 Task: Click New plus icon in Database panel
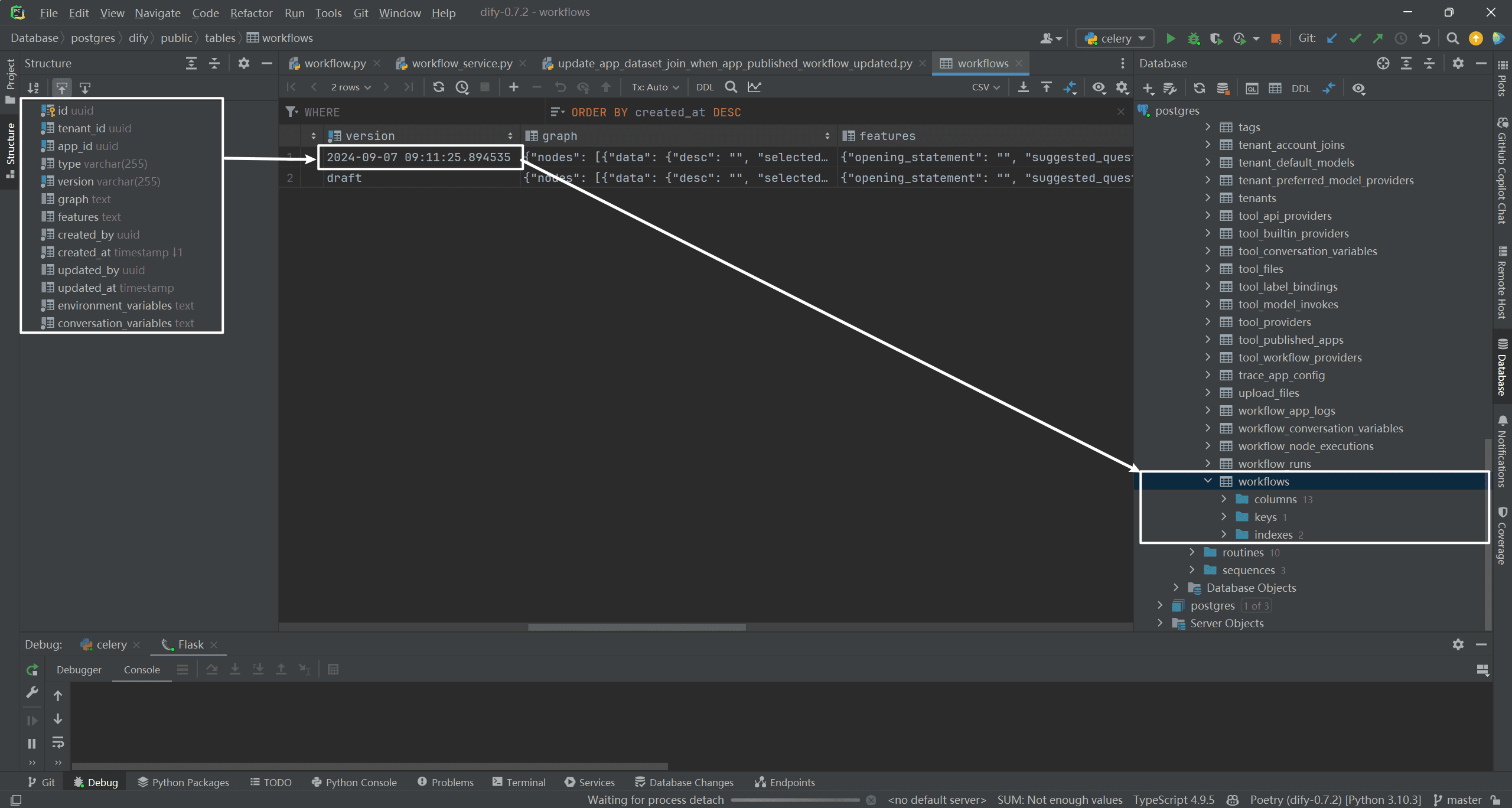pyautogui.click(x=1148, y=88)
